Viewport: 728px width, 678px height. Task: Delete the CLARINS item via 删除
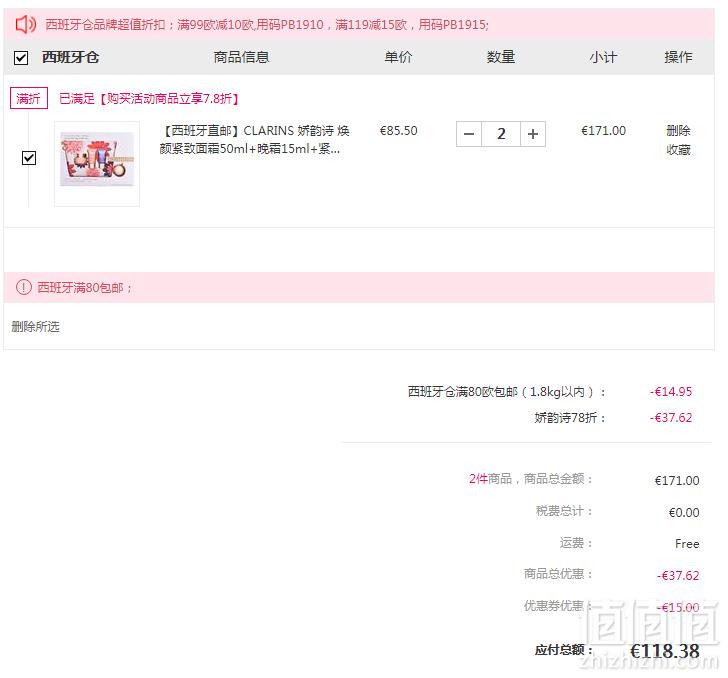678,130
